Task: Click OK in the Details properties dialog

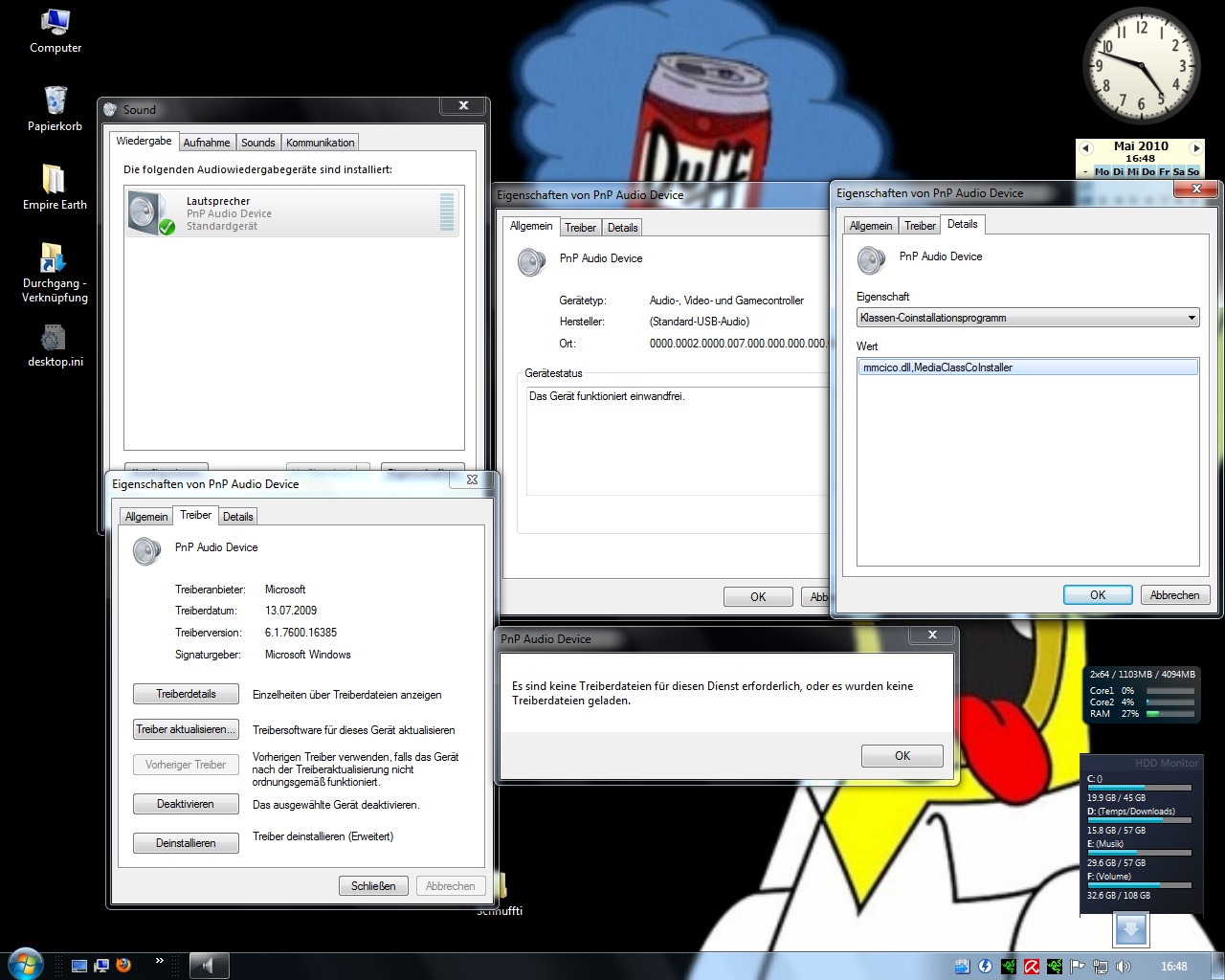Action: pyautogui.click(x=1098, y=595)
